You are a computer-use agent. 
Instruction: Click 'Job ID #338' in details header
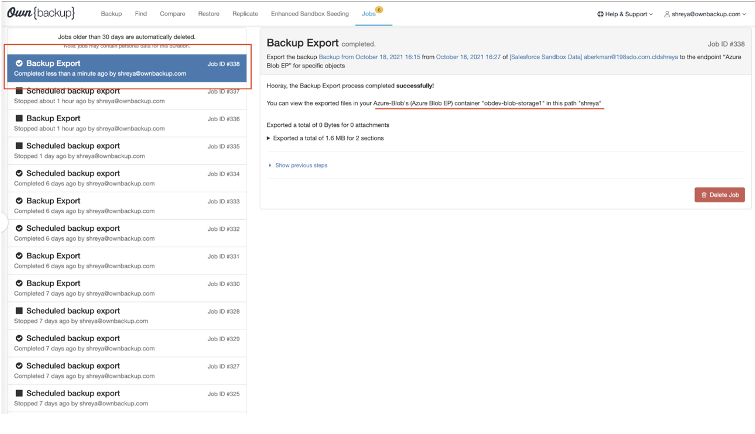click(726, 44)
